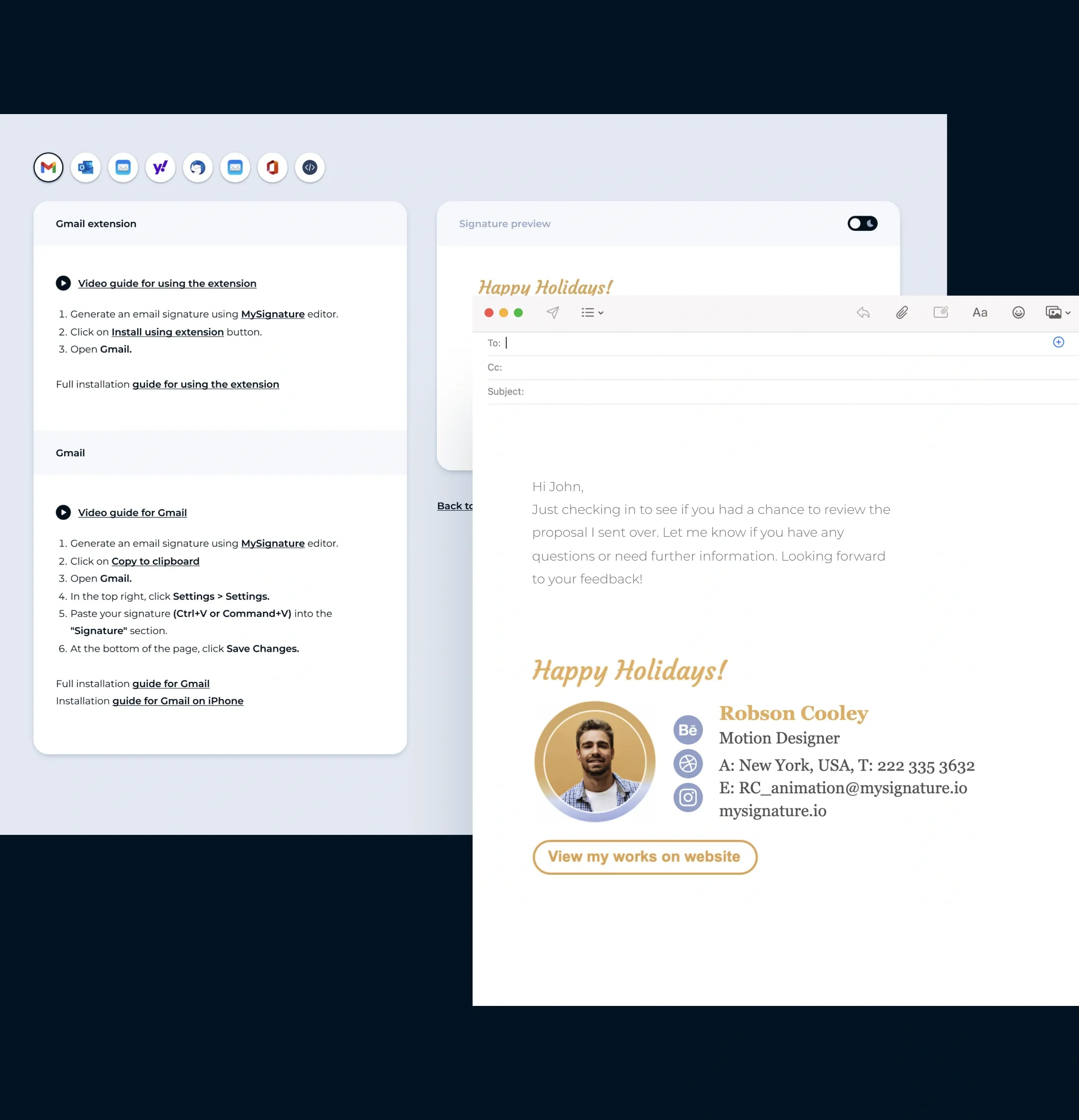Click the Happy Holidays! banner in email

point(630,671)
